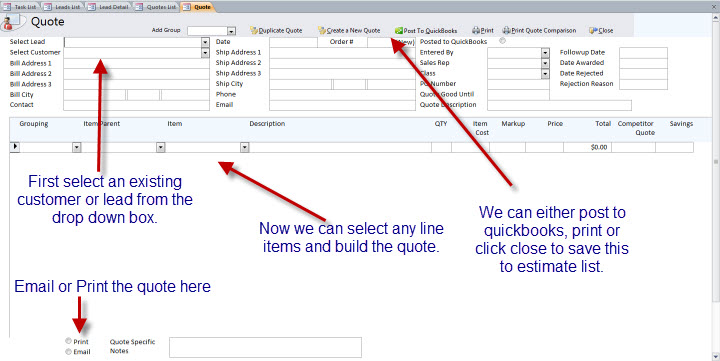The image size is (720, 361).
Task: Click the Print toolbar button
Action: click(x=483, y=30)
